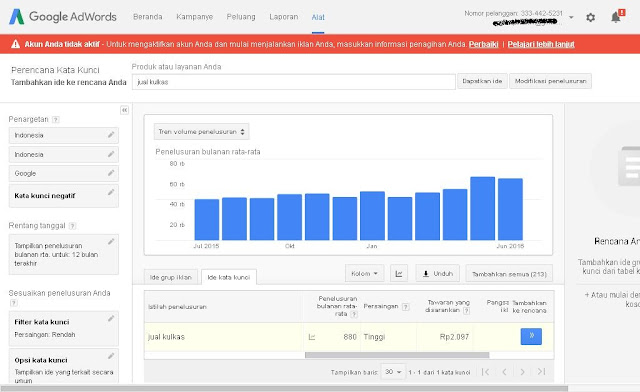640x392 pixels.
Task: Open help for Tawaran yang disarankan column
Action: coord(467,311)
